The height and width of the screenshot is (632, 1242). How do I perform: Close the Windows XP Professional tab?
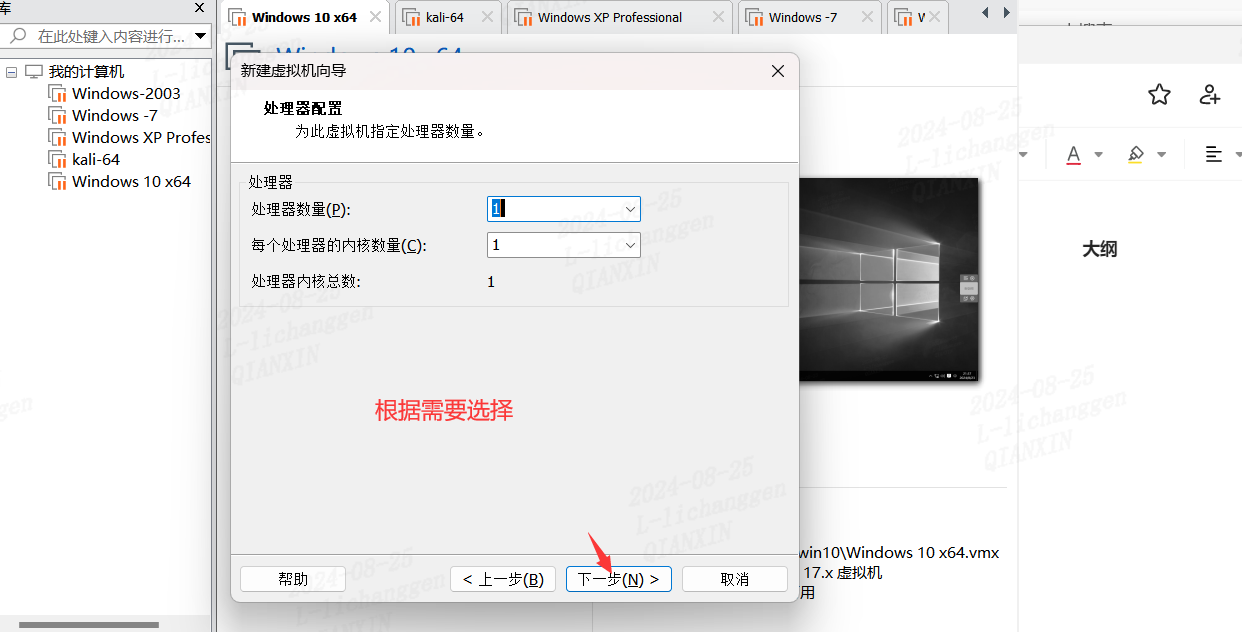point(719,17)
